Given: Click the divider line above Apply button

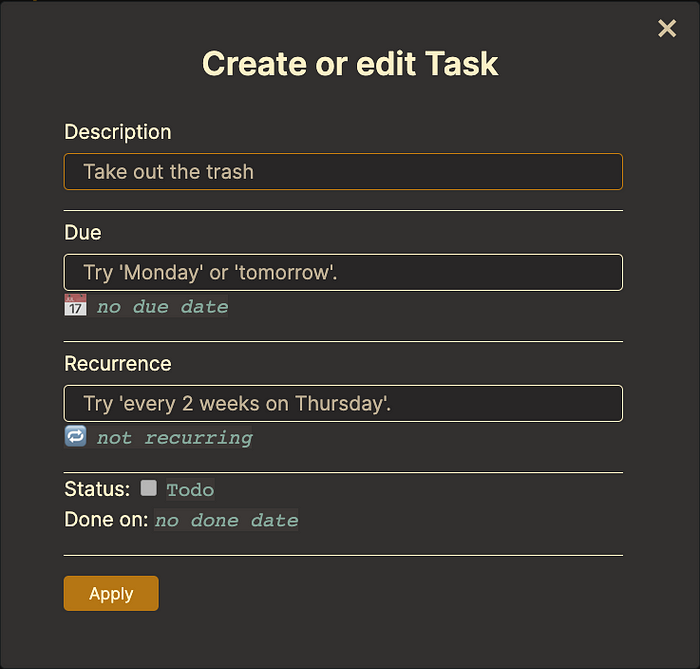Looking at the screenshot, I should 343,556.
